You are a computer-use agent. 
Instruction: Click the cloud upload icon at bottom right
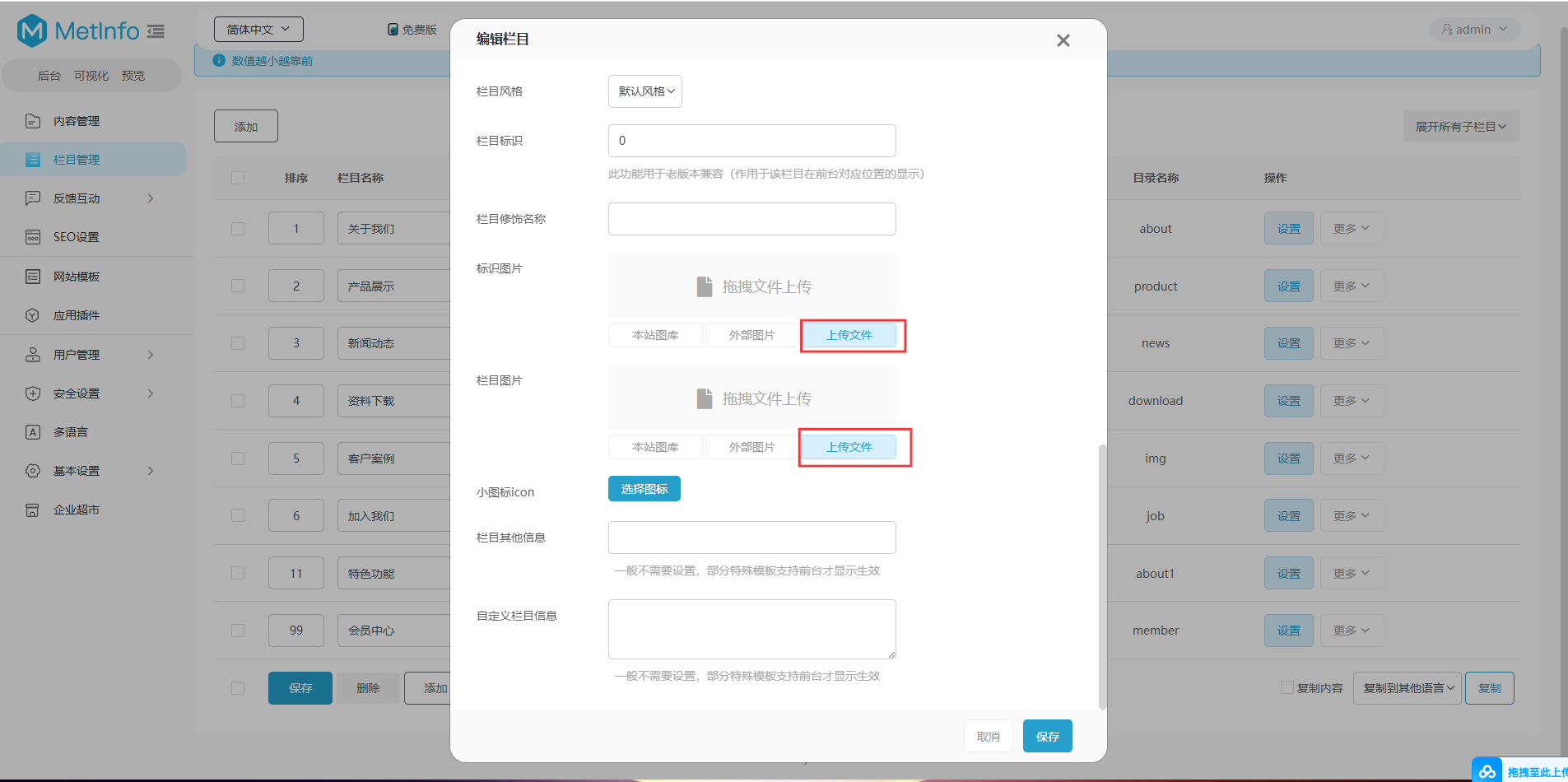coord(1487,771)
